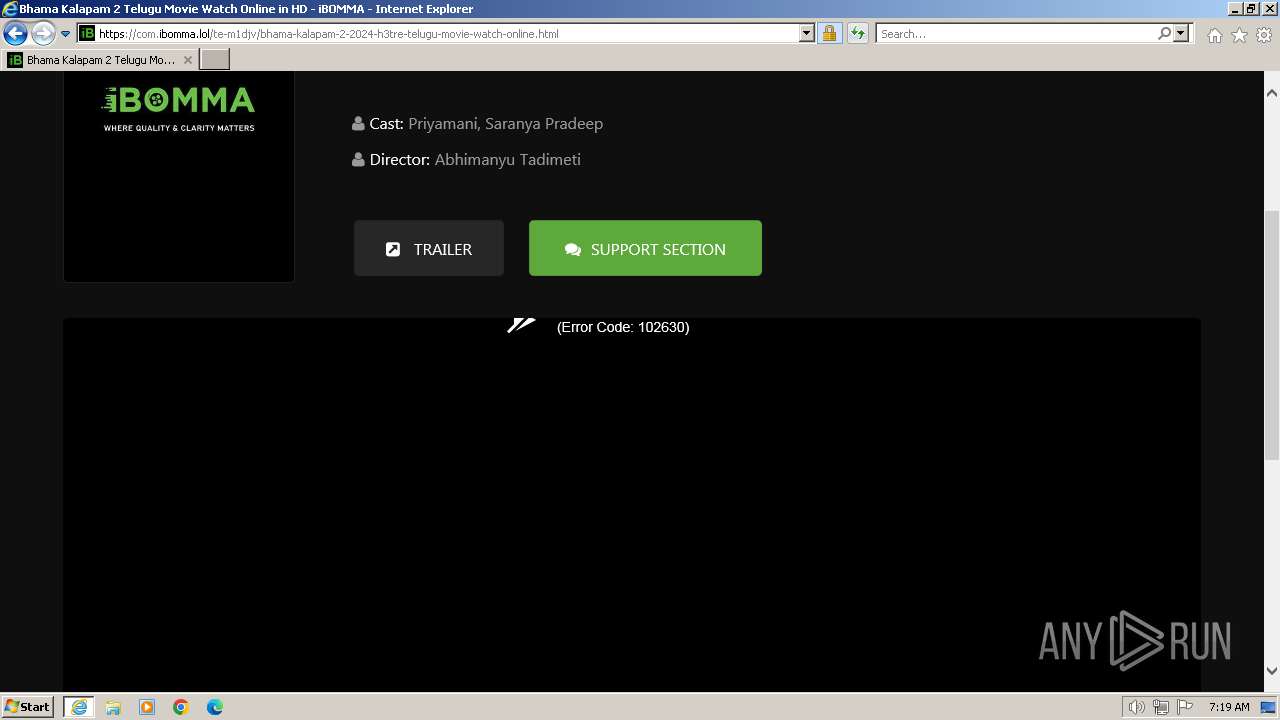Screen dimensions: 1280x720
Task: Click the Internet Explorer title bar icon
Action: 9,9
